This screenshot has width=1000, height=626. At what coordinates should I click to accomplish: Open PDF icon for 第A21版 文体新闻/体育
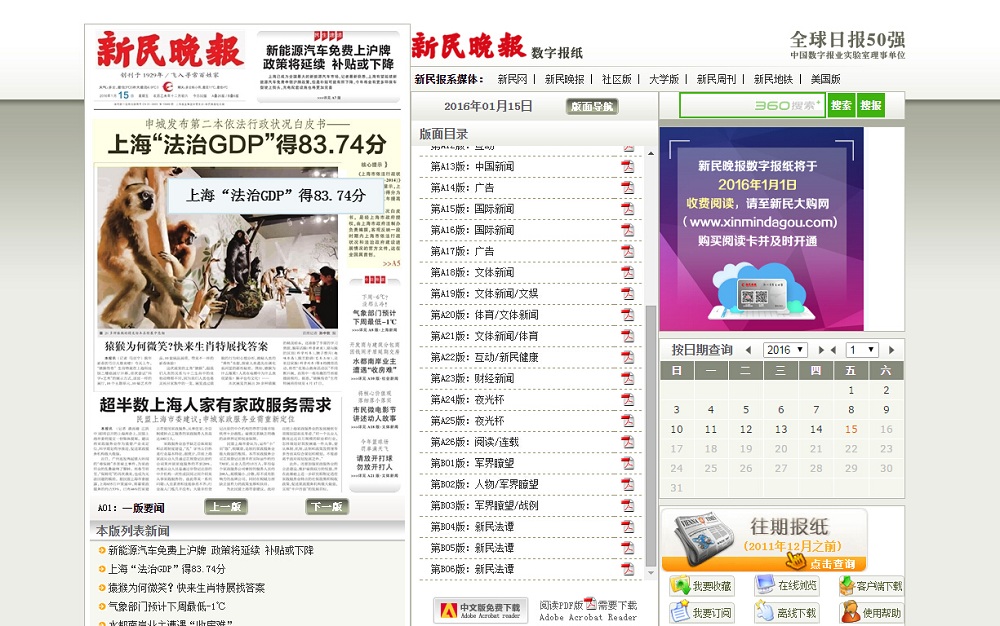pos(628,336)
